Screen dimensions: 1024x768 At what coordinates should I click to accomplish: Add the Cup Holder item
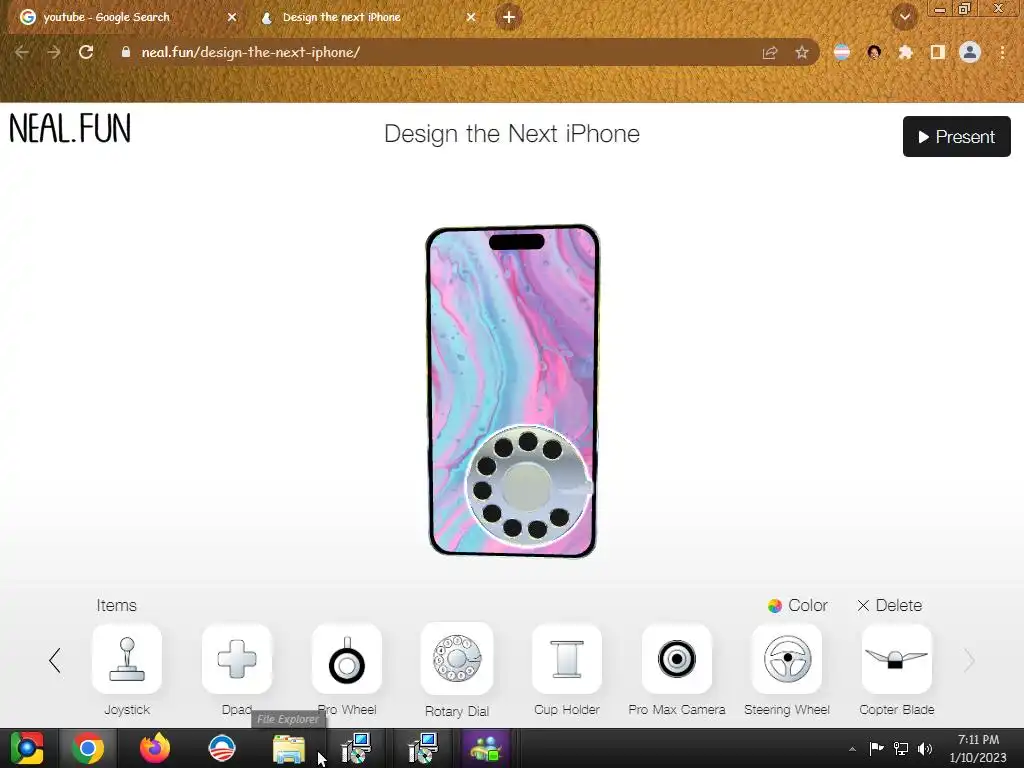click(x=567, y=659)
